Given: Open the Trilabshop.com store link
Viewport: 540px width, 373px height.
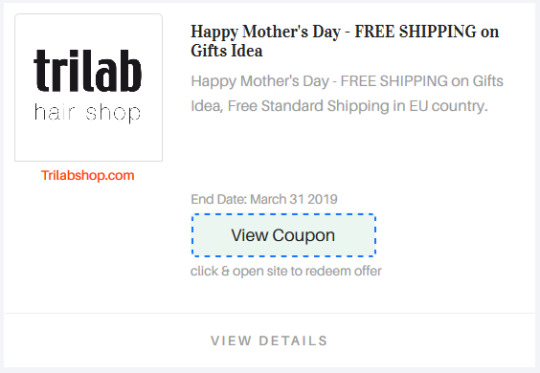Looking at the screenshot, I should tap(87, 175).
